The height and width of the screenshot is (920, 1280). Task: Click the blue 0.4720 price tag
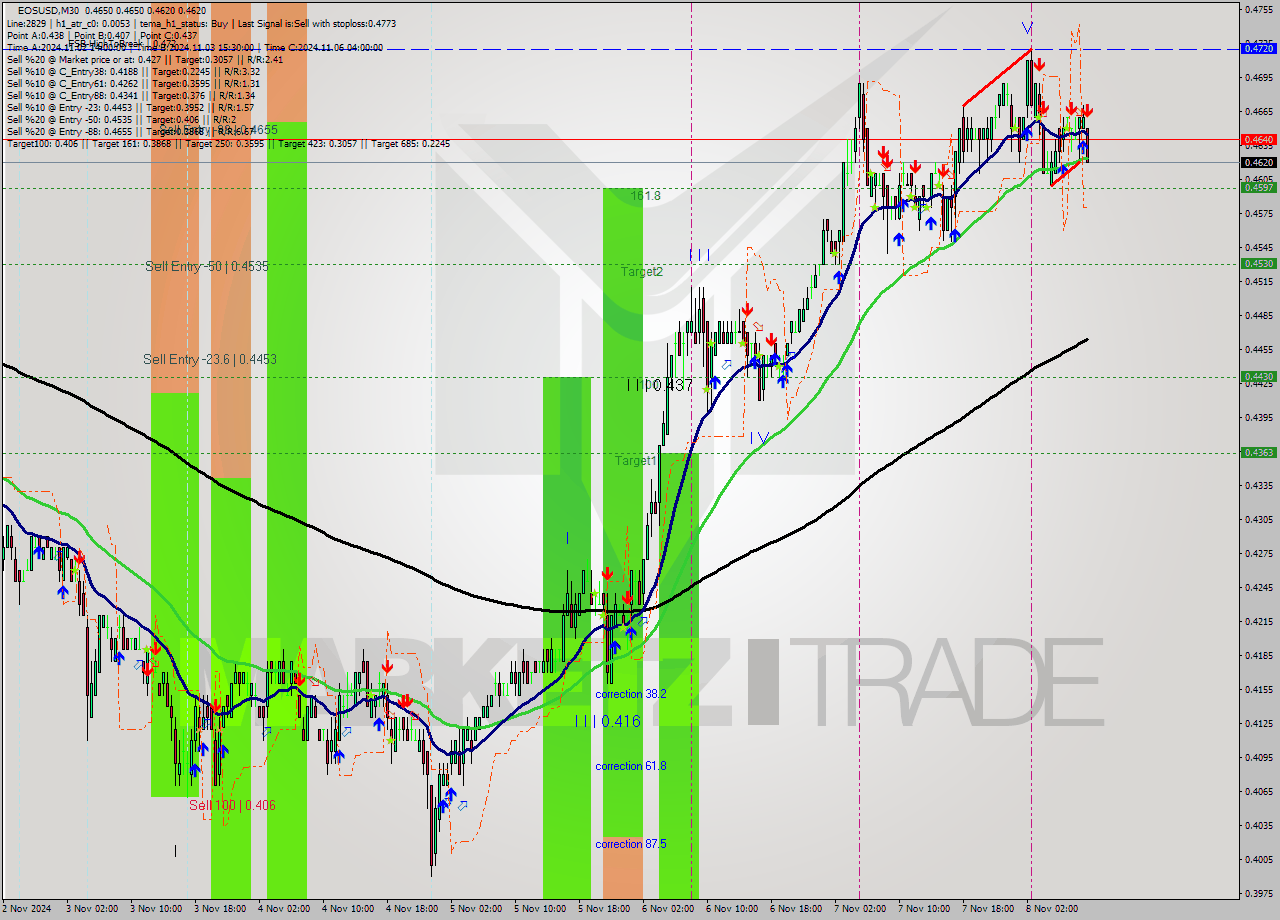pos(1258,47)
